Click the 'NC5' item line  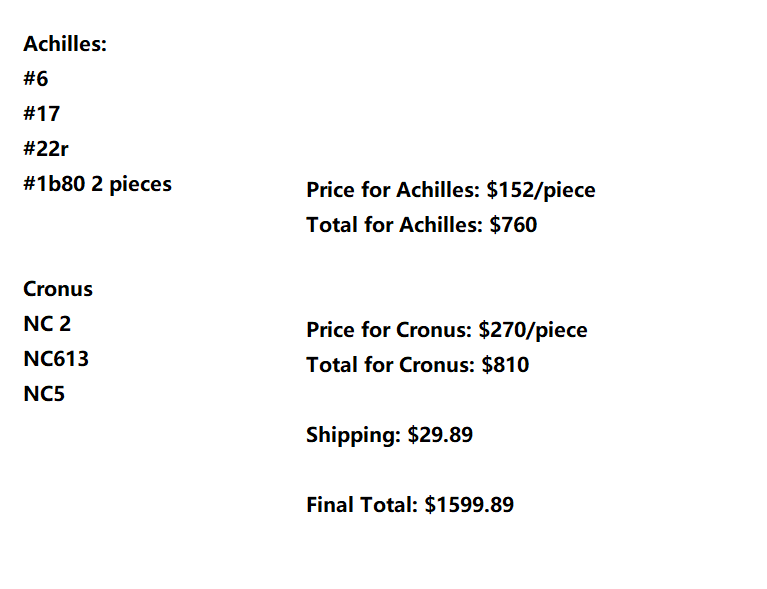pos(45,395)
